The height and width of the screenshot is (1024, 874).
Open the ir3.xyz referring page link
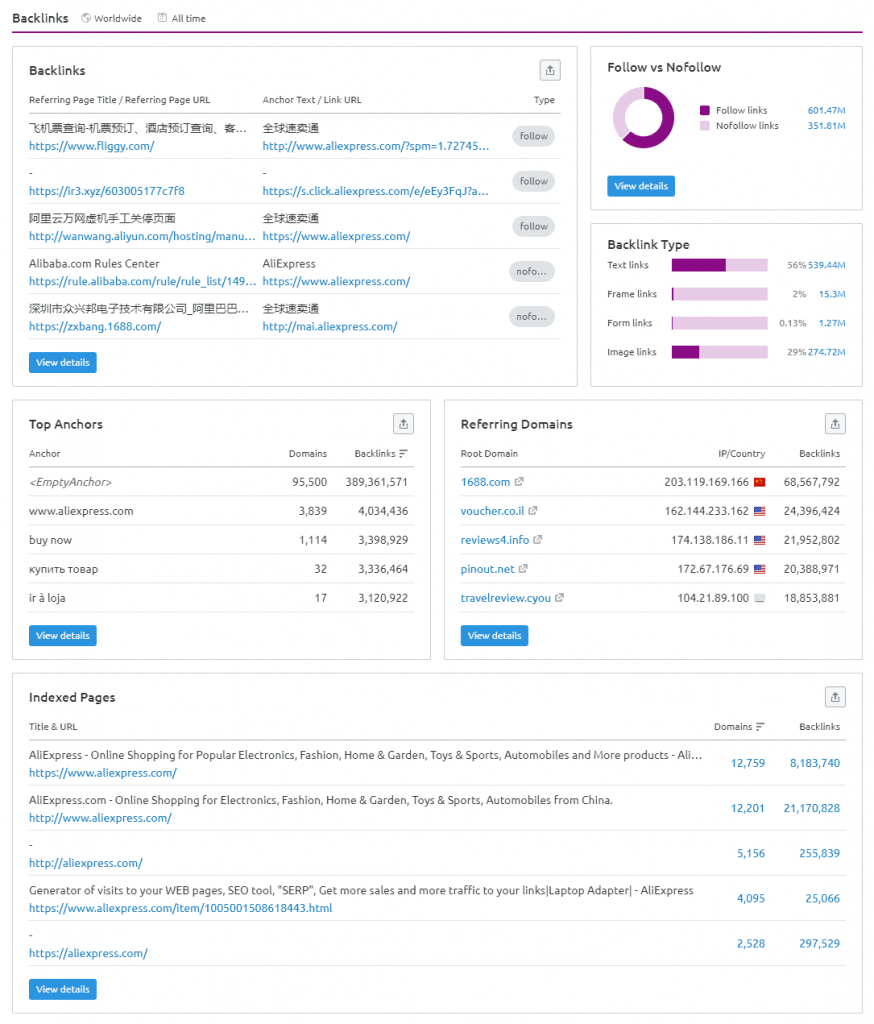coord(106,191)
